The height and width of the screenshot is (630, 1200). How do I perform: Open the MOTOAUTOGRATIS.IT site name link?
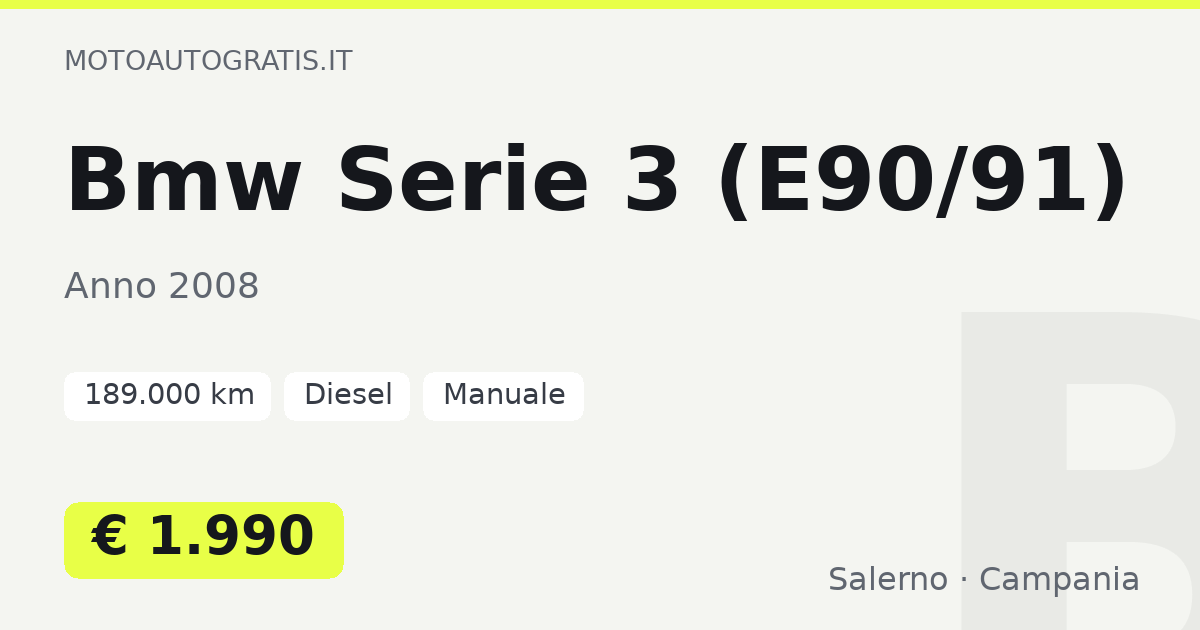[208, 61]
